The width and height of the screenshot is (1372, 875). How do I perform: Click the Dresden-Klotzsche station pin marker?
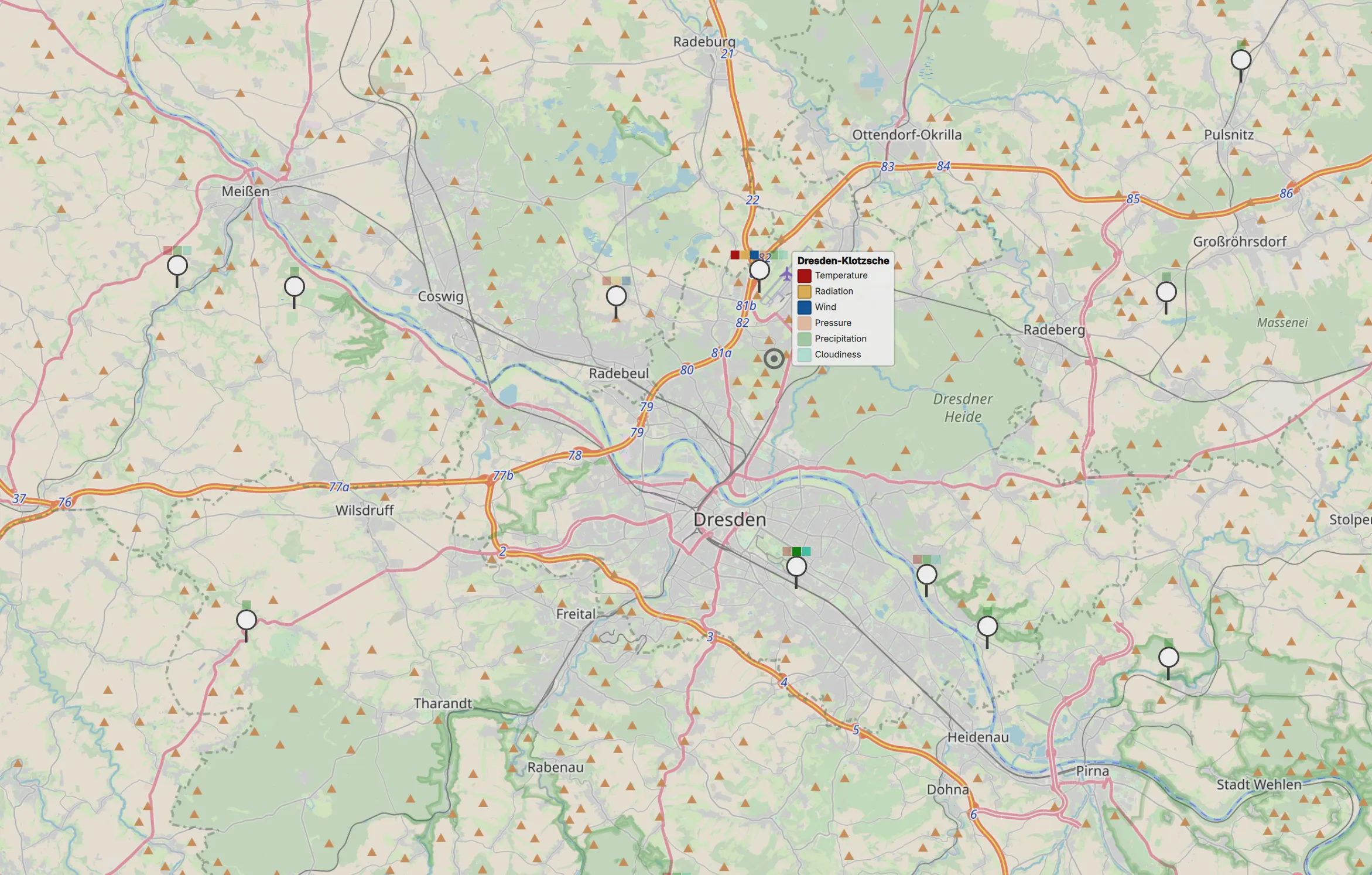pyautogui.click(x=759, y=271)
